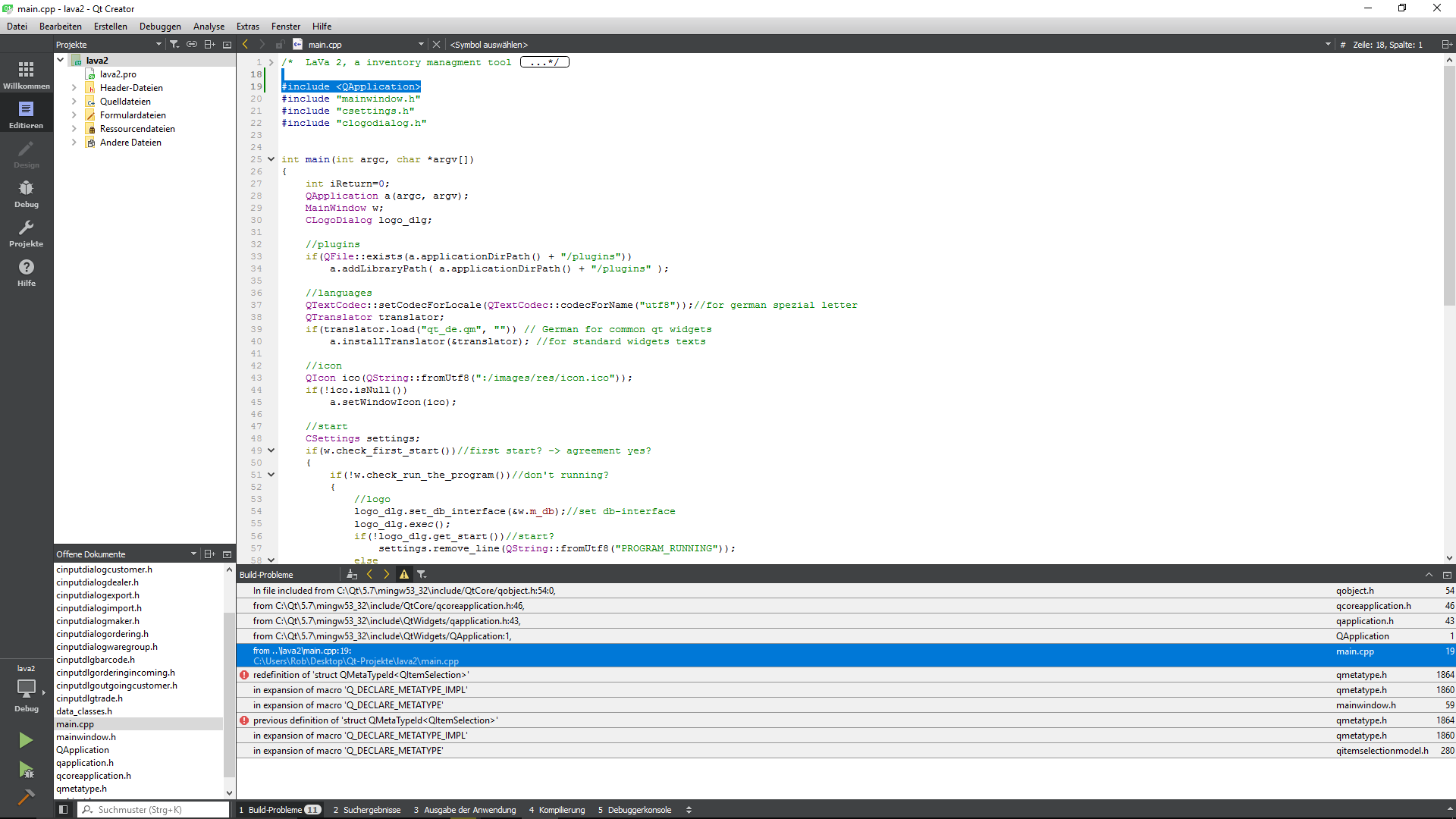The width and height of the screenshot is (1456, 819).
Task: Open the Projekte view dropdown
Action: pyautogui.click(x=158, y=45)
